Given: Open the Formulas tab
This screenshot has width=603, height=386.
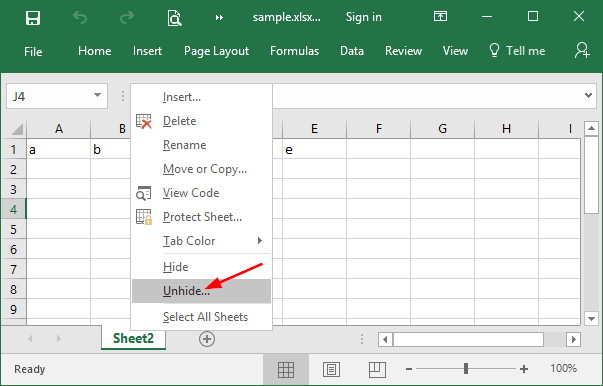Looking at the screenshot, I should [x=295, y=51].
